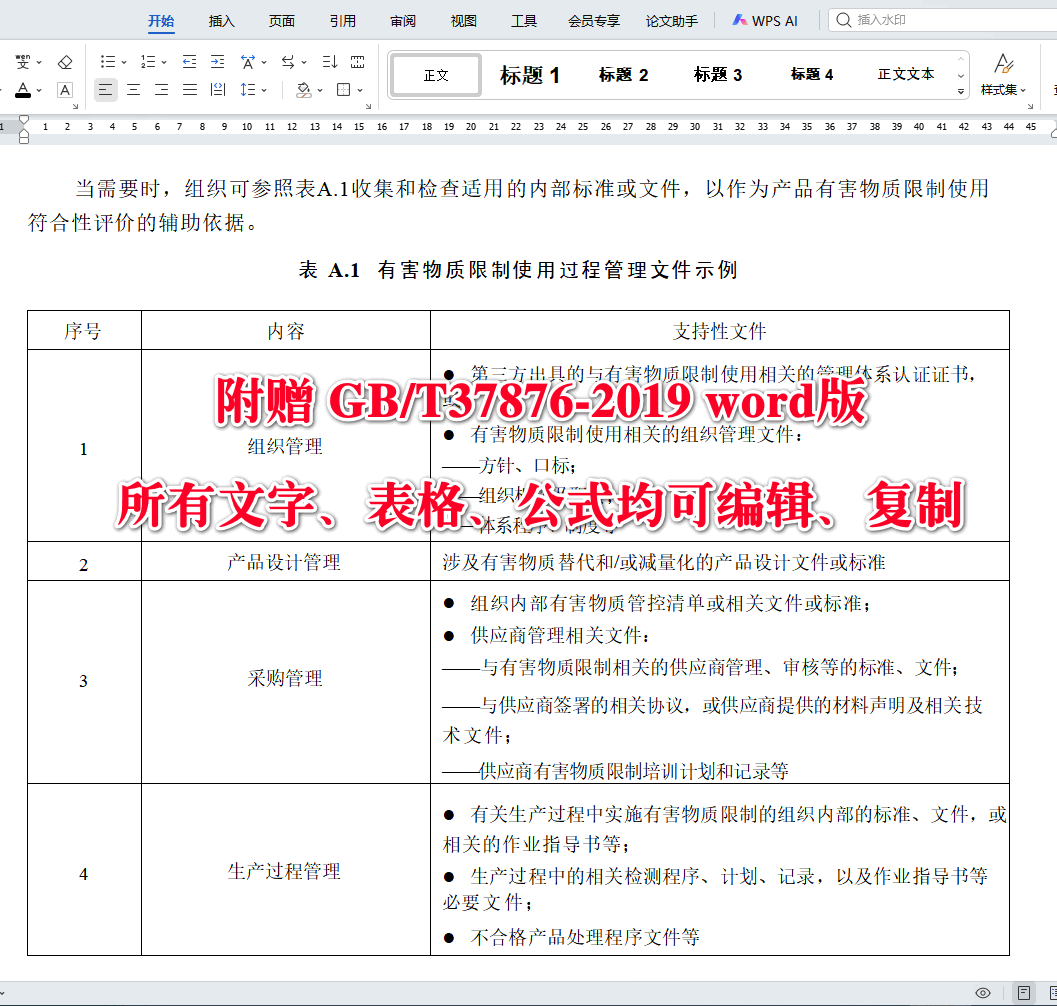The height and width of the screenshot is (1006, 1057).
Task: Expand the full styles gallery
Action: pyautogui.click(x=961, y=92)
